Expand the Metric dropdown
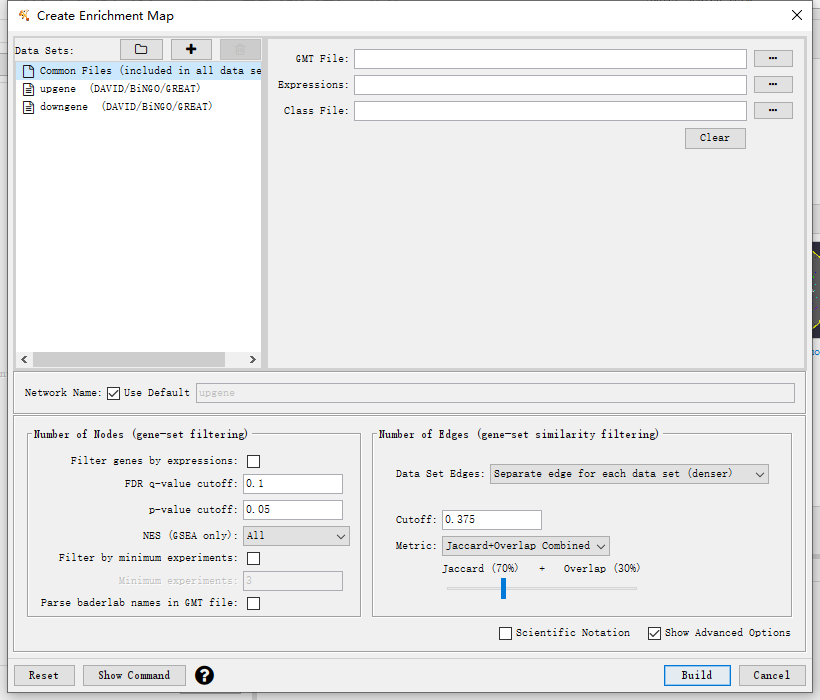 pyautogui.click(x=525, y=546)
